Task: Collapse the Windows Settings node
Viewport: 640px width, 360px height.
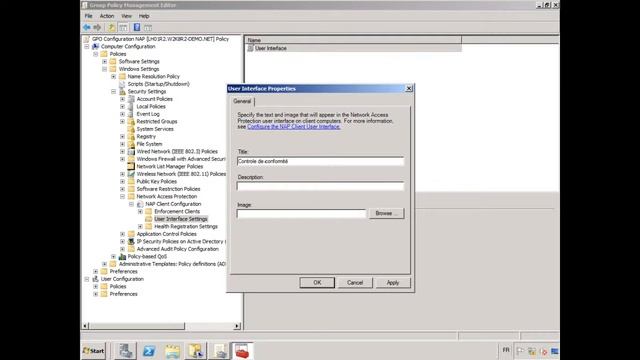Action: pos(104,69)
